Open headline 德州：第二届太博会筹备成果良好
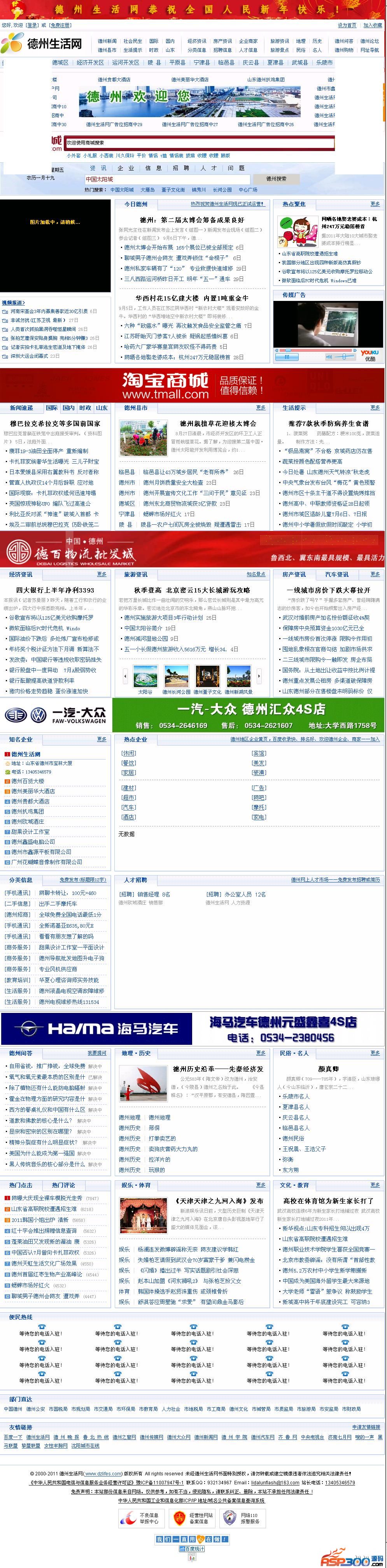The width and height of the screenshot is (387, 1568). [192, 220]
